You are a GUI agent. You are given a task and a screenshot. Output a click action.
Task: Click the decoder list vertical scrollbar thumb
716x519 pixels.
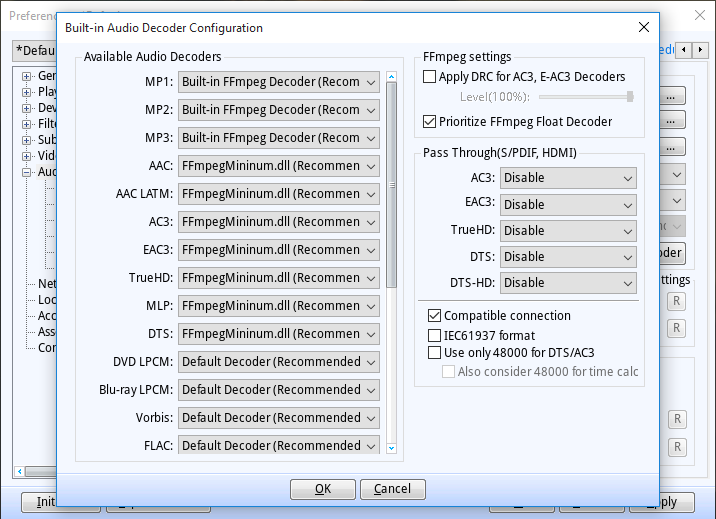[x=391, y=185]
